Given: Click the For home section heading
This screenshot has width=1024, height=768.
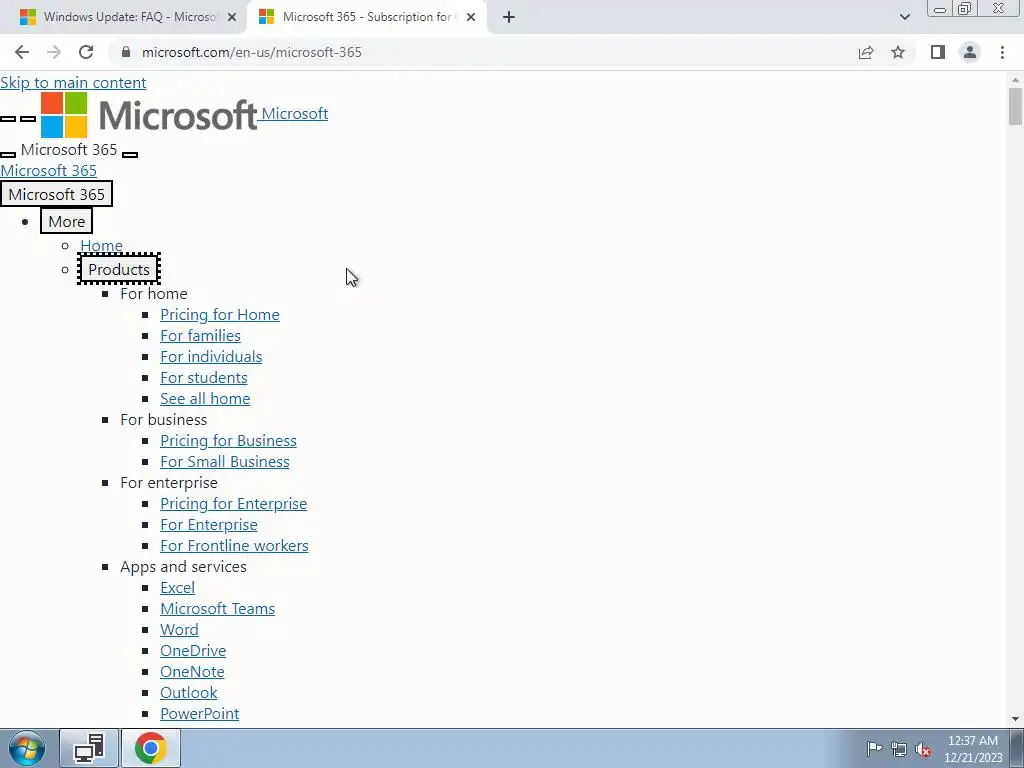Looking at the screenshot, I should [x=153, y=294].
